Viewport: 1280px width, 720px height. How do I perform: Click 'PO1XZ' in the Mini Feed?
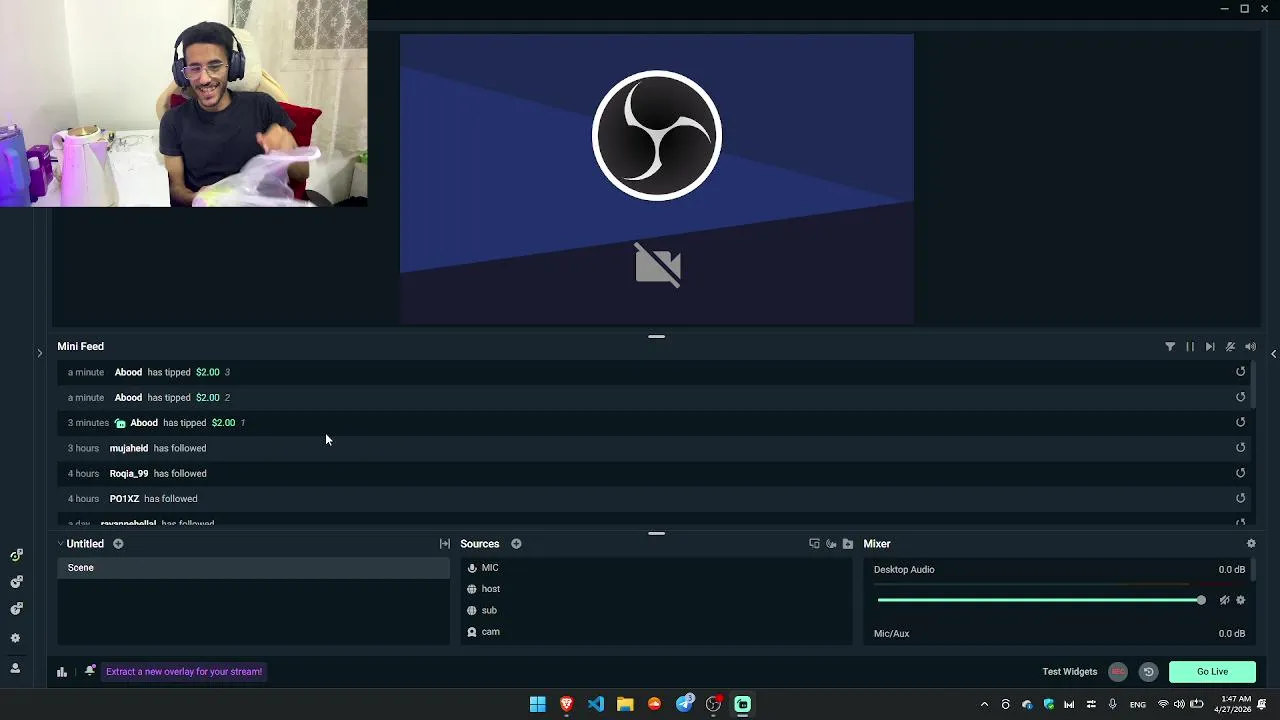(124, 498)
